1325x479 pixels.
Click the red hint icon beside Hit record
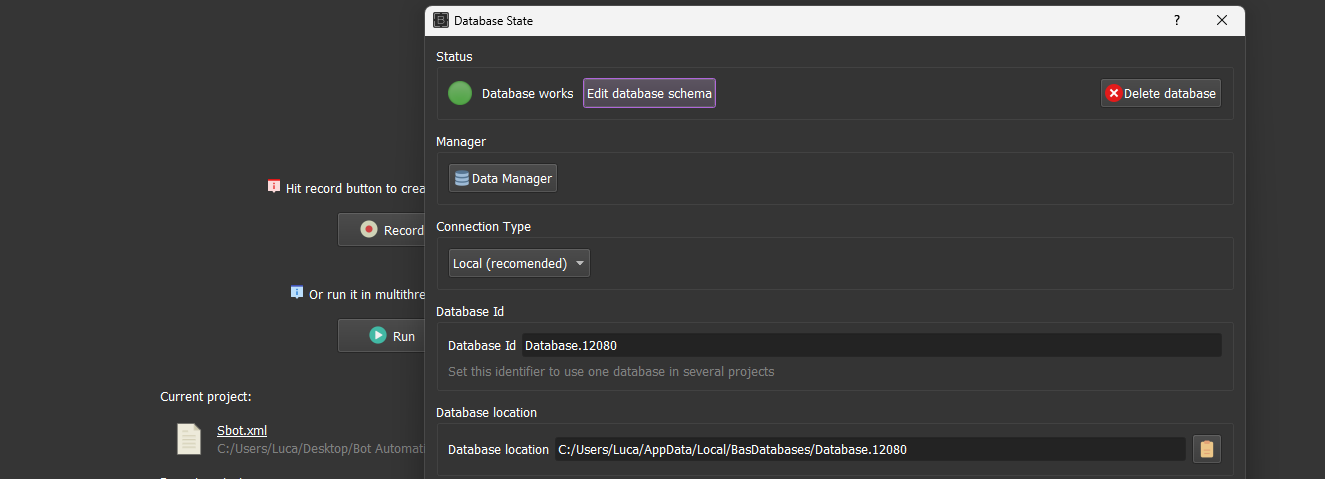[274, 187]
